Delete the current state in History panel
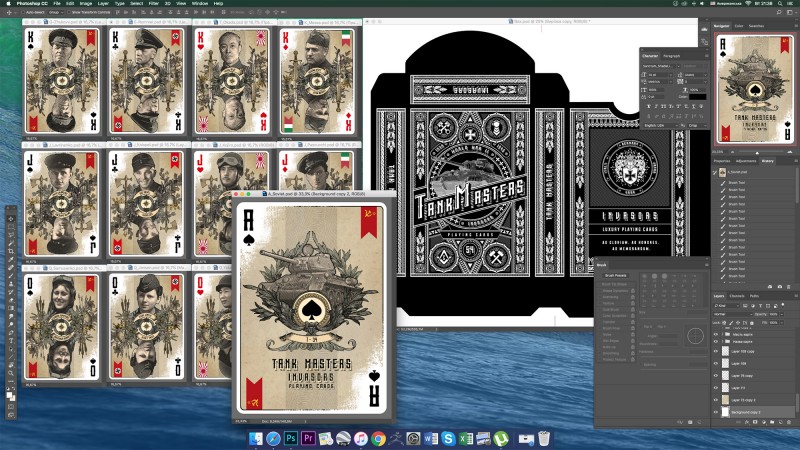 pos(789,287)
